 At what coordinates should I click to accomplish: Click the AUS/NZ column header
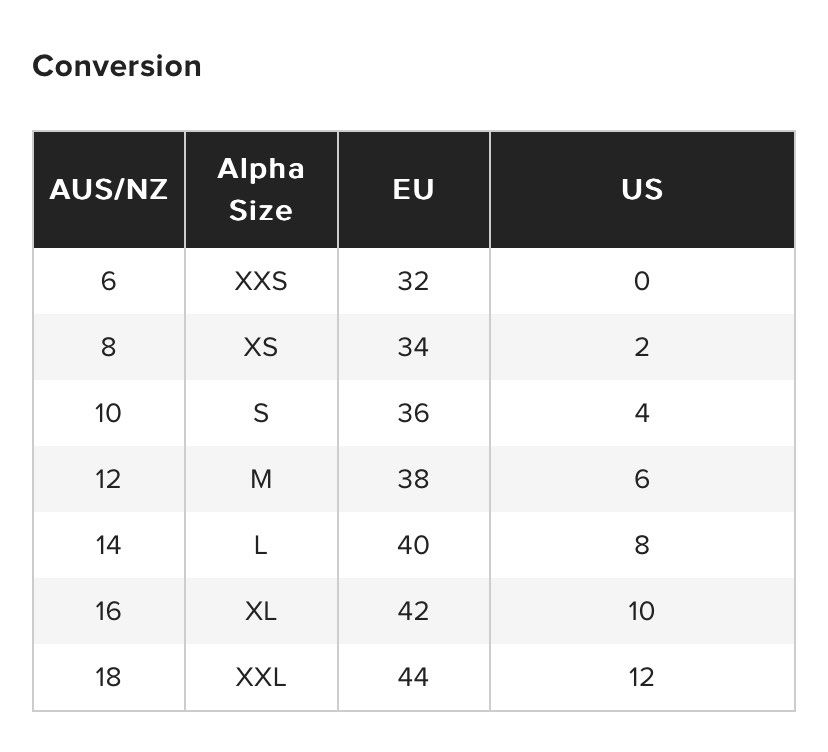pyautogui.click(x=108, y=189)
